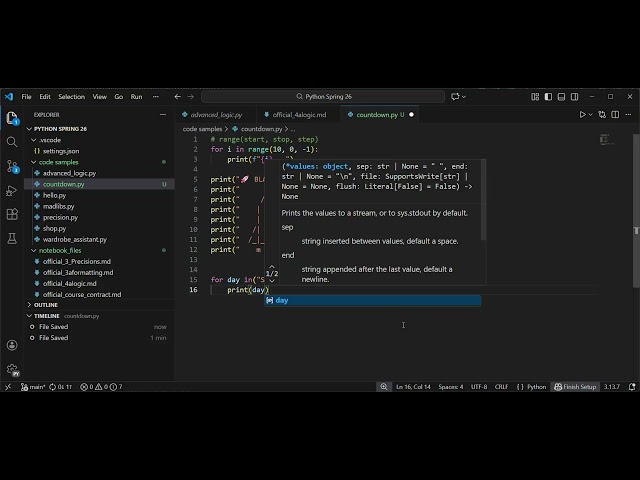Toggle Secondary Side Bar visibility
640x480 pixels.
574,97
